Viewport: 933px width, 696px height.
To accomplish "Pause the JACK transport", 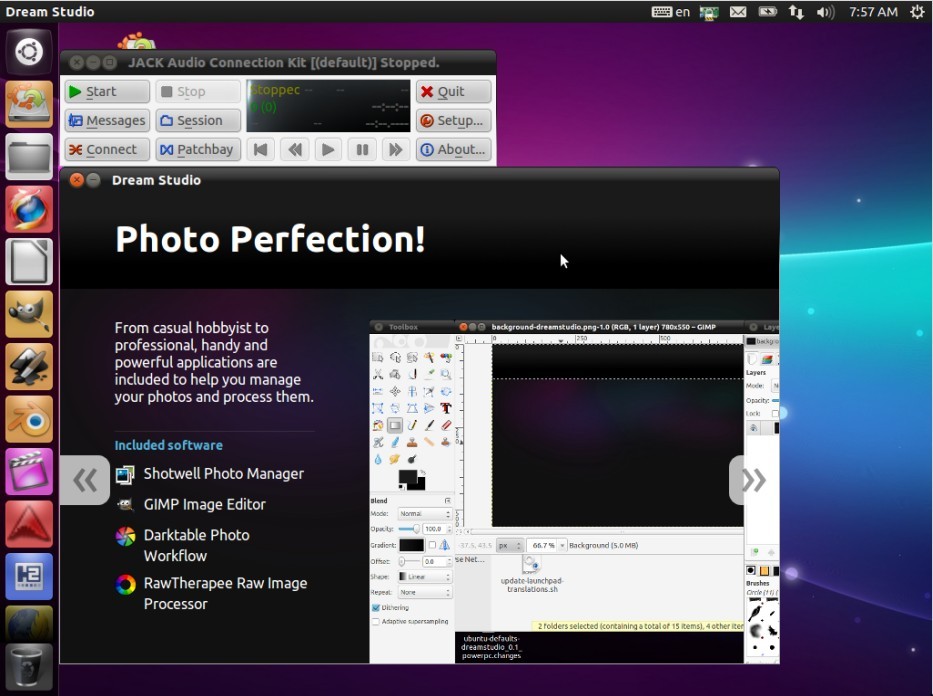I will (x=362, y=149).
